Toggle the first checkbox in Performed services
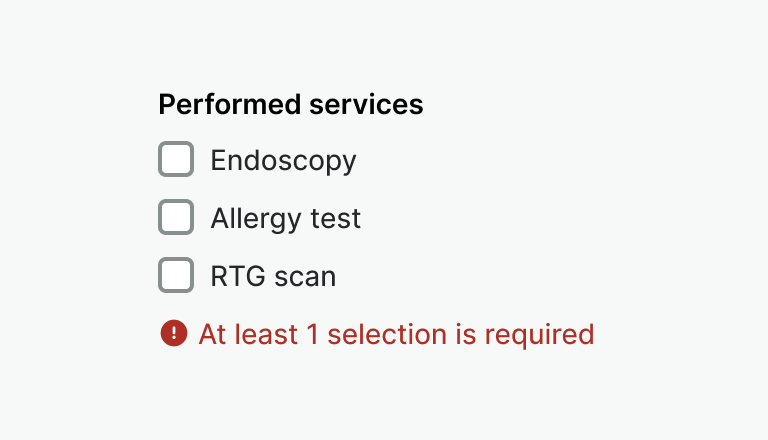Viewport: 768px width, 440px height. pyautogui.click(x=176, y=160)
